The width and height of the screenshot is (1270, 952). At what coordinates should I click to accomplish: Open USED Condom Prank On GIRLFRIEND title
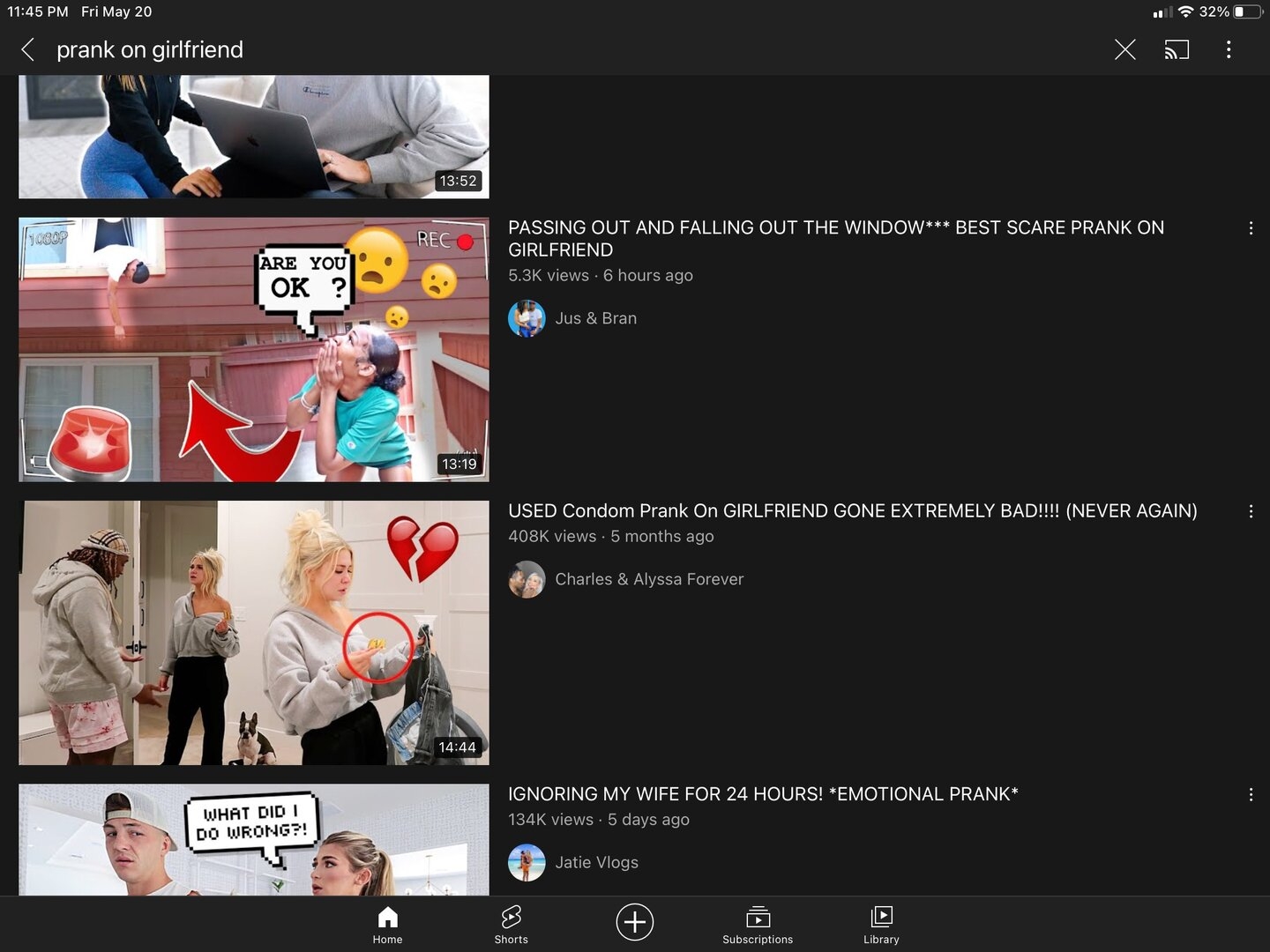tap(853, 511)
